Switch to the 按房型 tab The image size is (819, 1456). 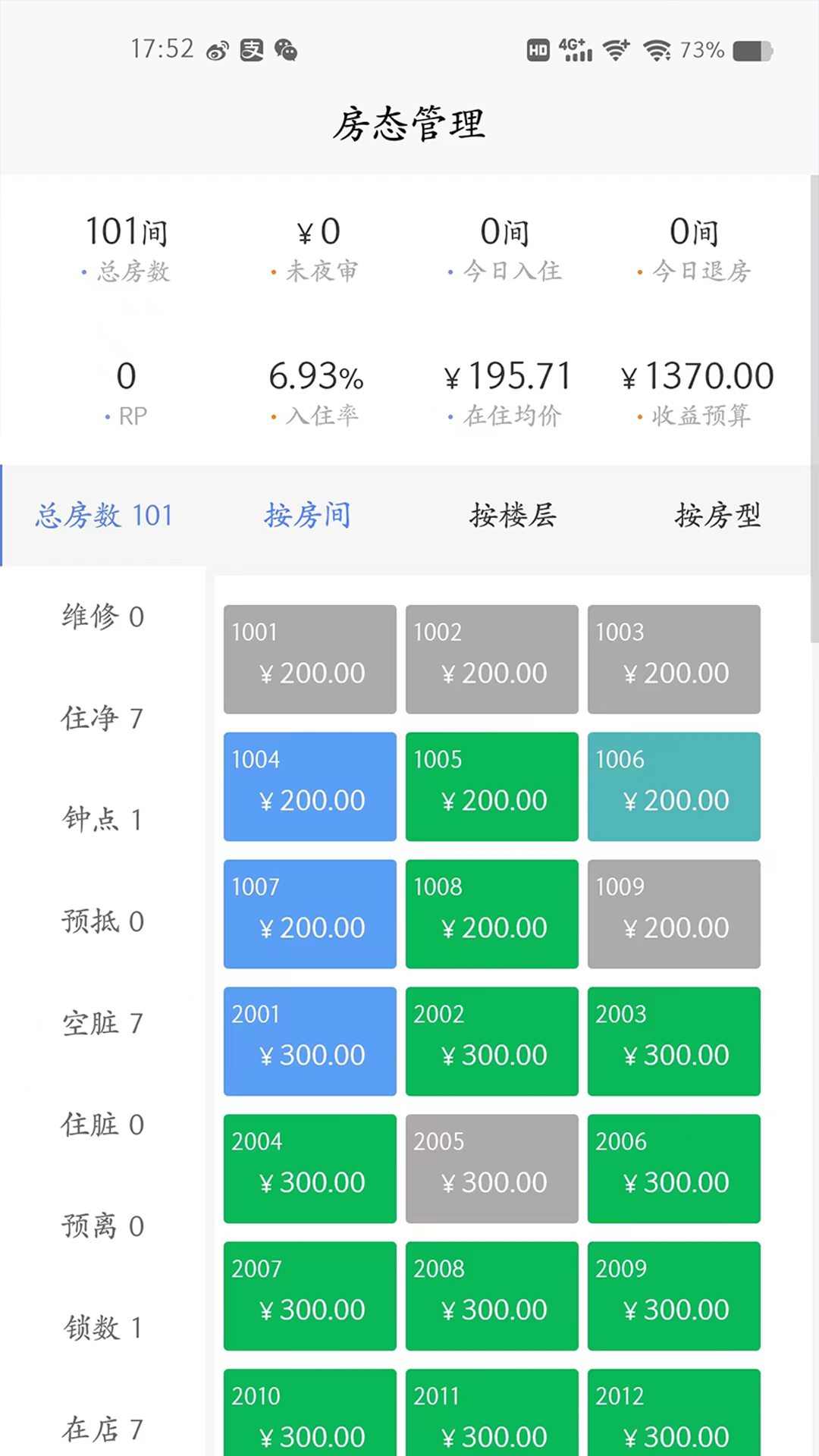(x=717, y=516)
